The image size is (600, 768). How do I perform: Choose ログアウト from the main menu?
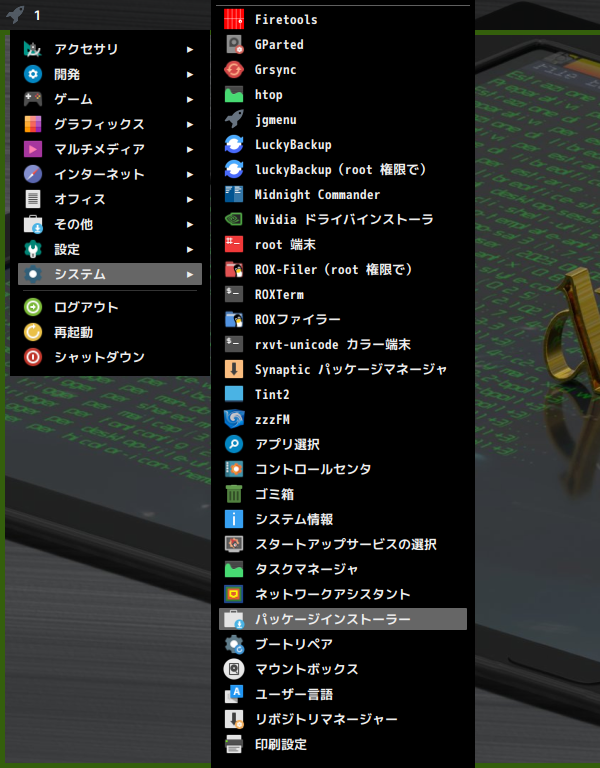click(x=110, y=307)
